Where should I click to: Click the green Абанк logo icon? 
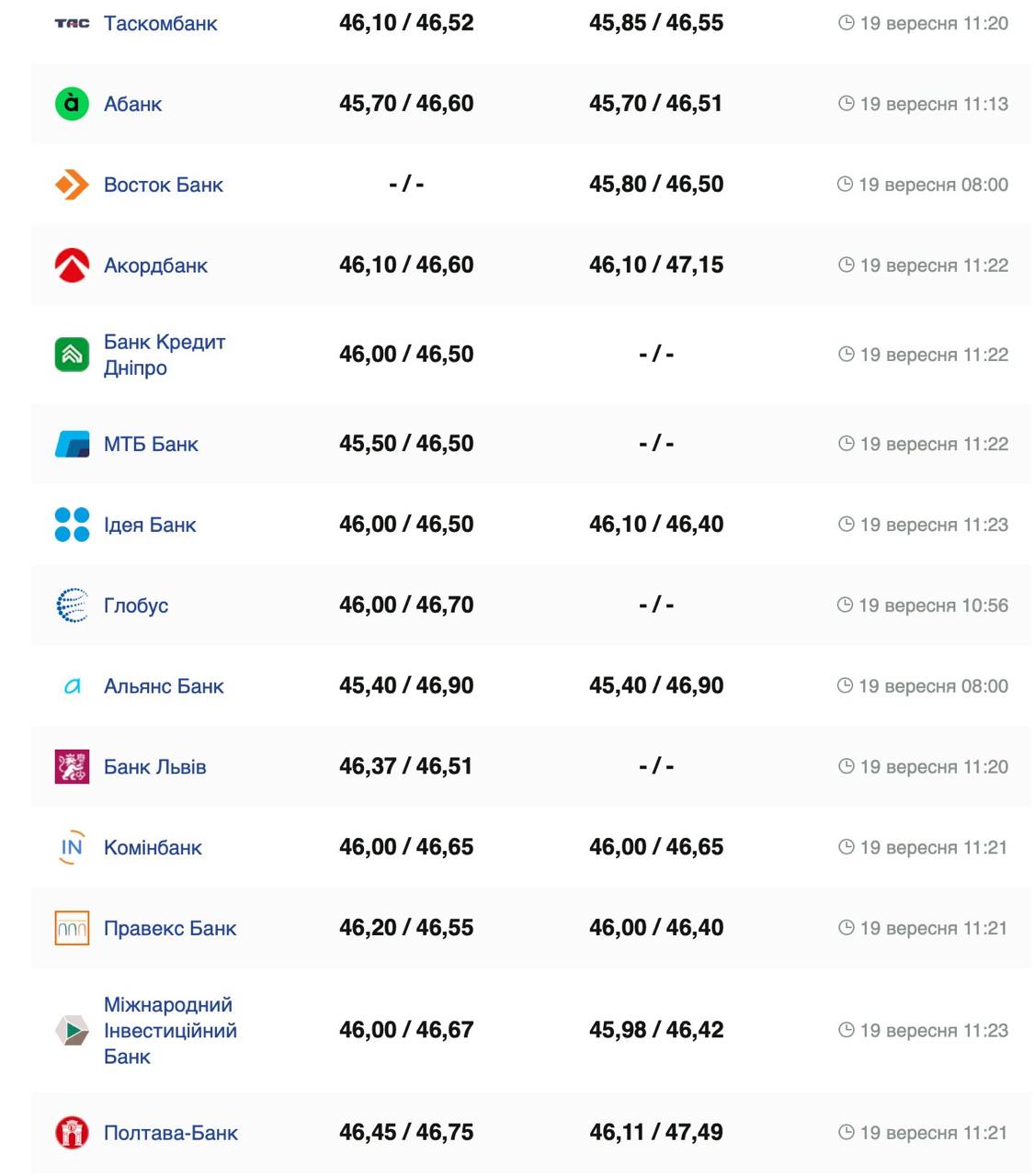(72, 103)
